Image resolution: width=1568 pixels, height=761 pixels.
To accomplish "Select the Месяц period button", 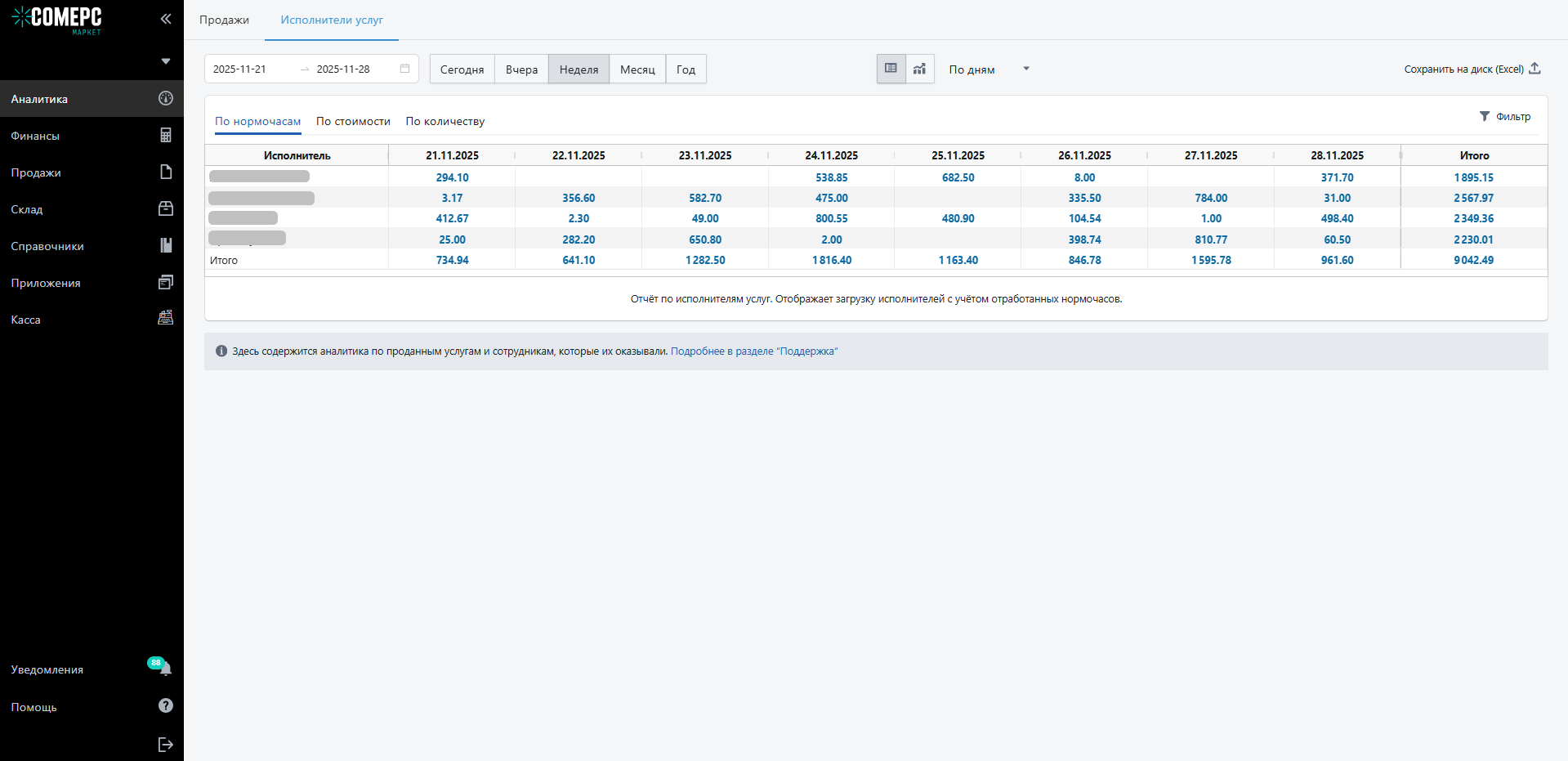I will [x=637, y=69].
